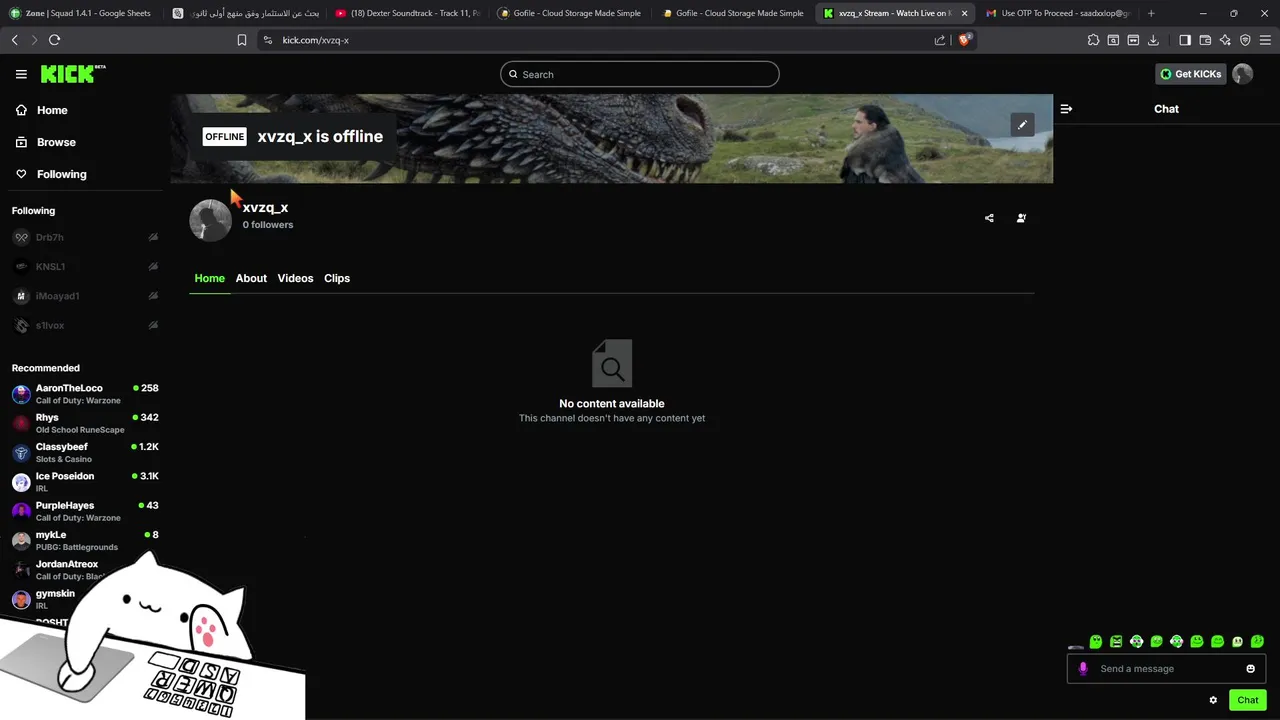Open browser extensions puzzle icon
The height and width of the screenshot is (720, 1280).
1093,40
